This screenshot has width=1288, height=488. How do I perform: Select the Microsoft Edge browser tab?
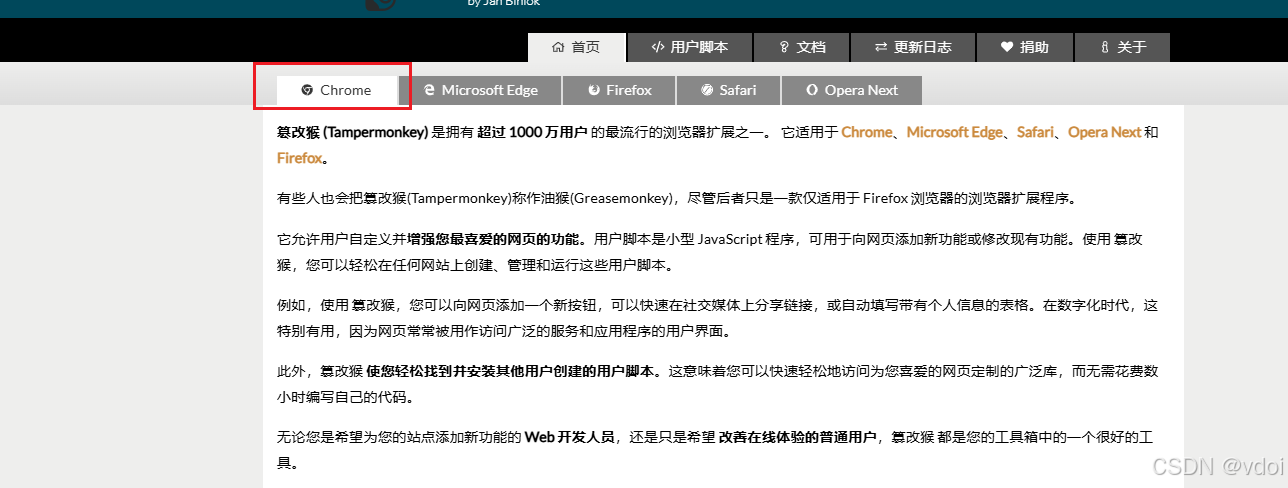[x=480, y=90]
